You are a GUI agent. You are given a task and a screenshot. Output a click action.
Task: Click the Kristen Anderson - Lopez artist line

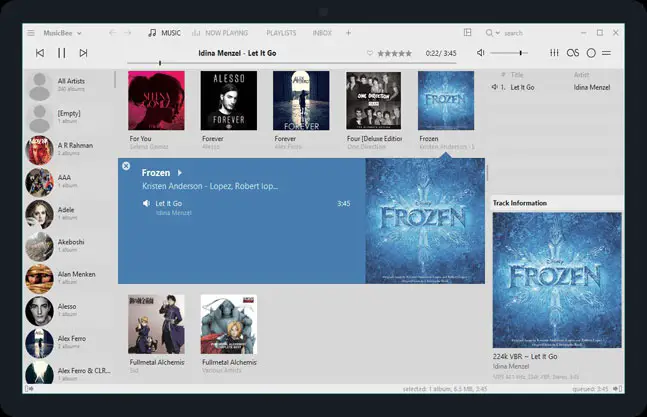tap(210, 186)
